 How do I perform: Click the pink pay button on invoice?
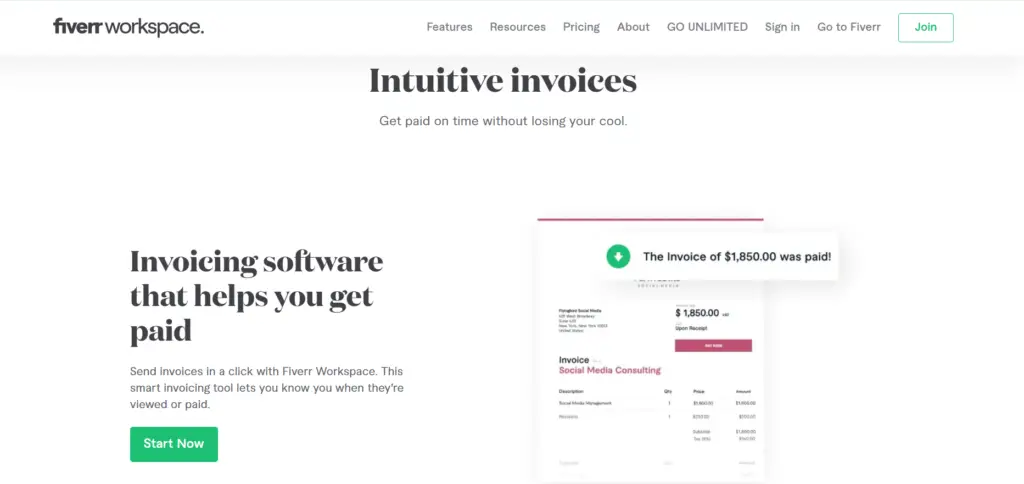[713, 346]
